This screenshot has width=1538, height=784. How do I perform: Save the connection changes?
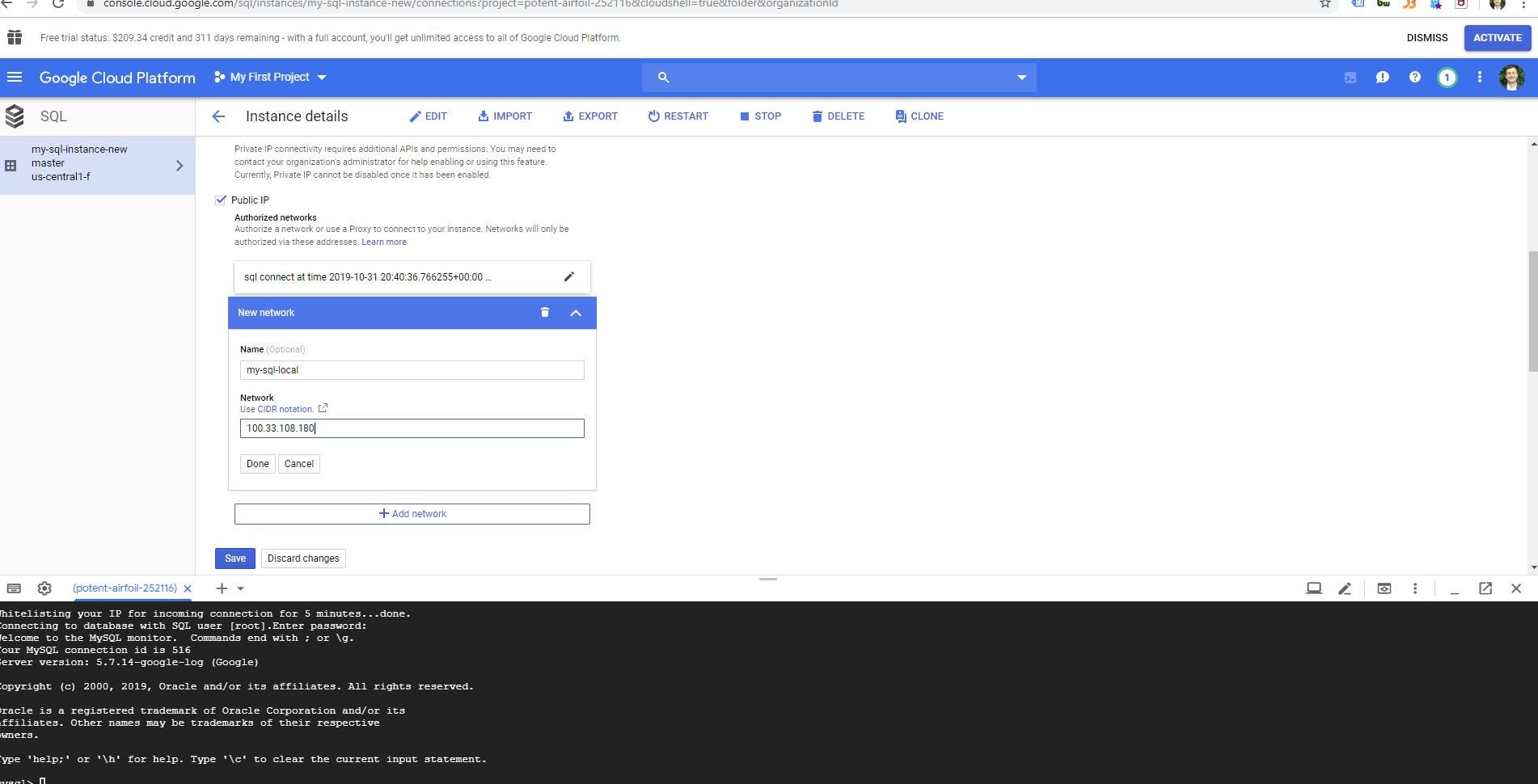click(x=235, y=558)
